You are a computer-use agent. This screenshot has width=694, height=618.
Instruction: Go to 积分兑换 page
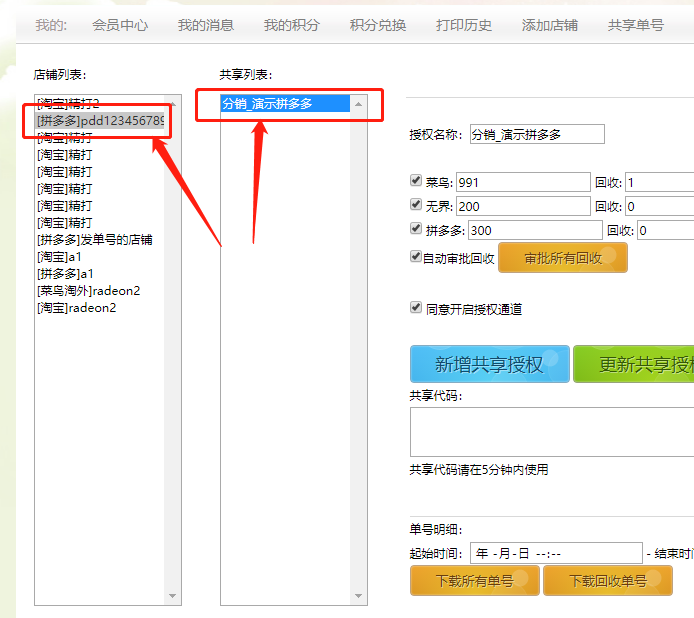pos(378,25)
